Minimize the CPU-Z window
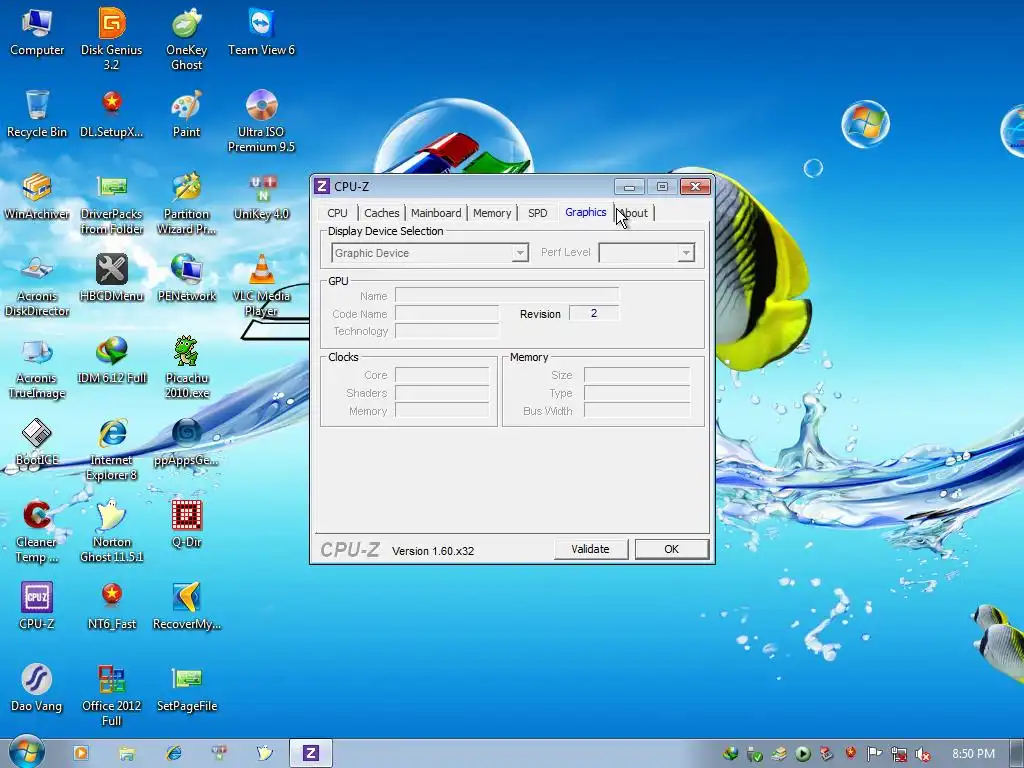This screenshot has height=768, width=1024. tap(629, 187)
